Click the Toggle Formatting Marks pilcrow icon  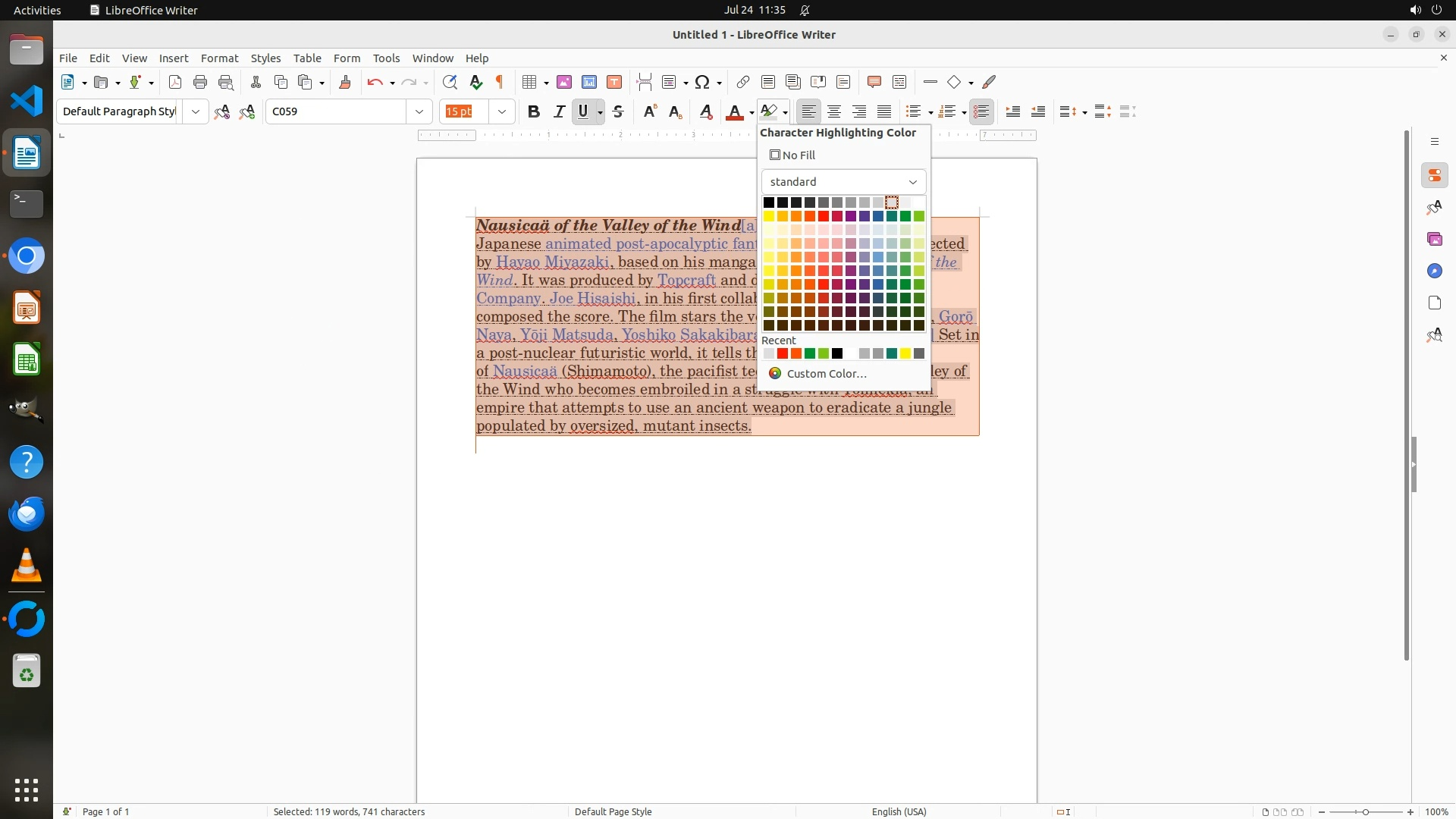(x=500, y=83)
